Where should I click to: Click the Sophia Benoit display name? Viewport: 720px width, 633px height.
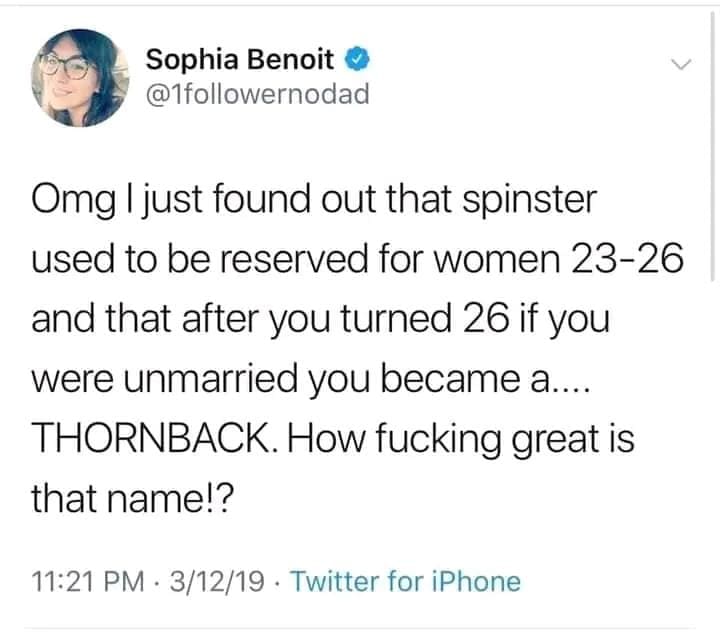point(241,60)
